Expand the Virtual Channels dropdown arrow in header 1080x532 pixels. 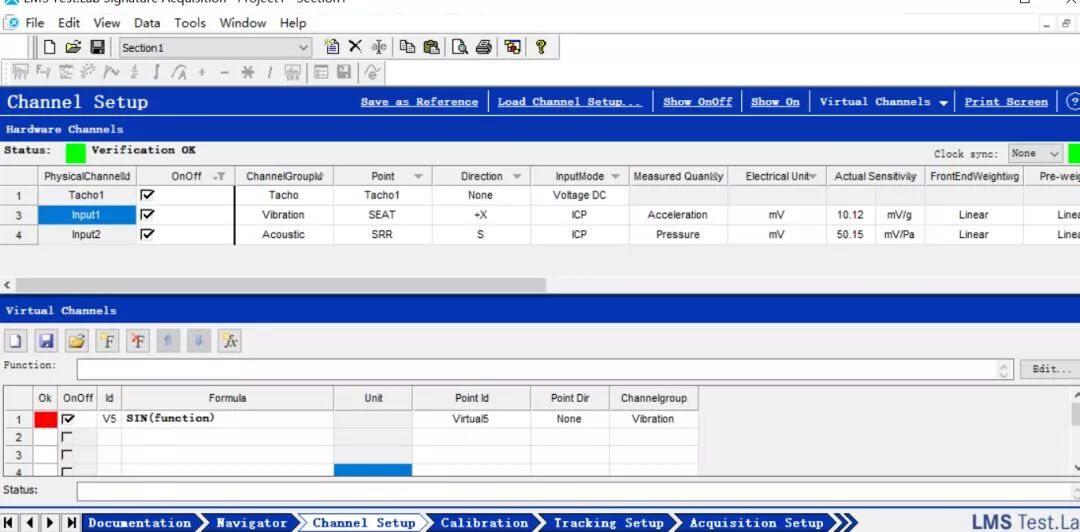(943, 103)
